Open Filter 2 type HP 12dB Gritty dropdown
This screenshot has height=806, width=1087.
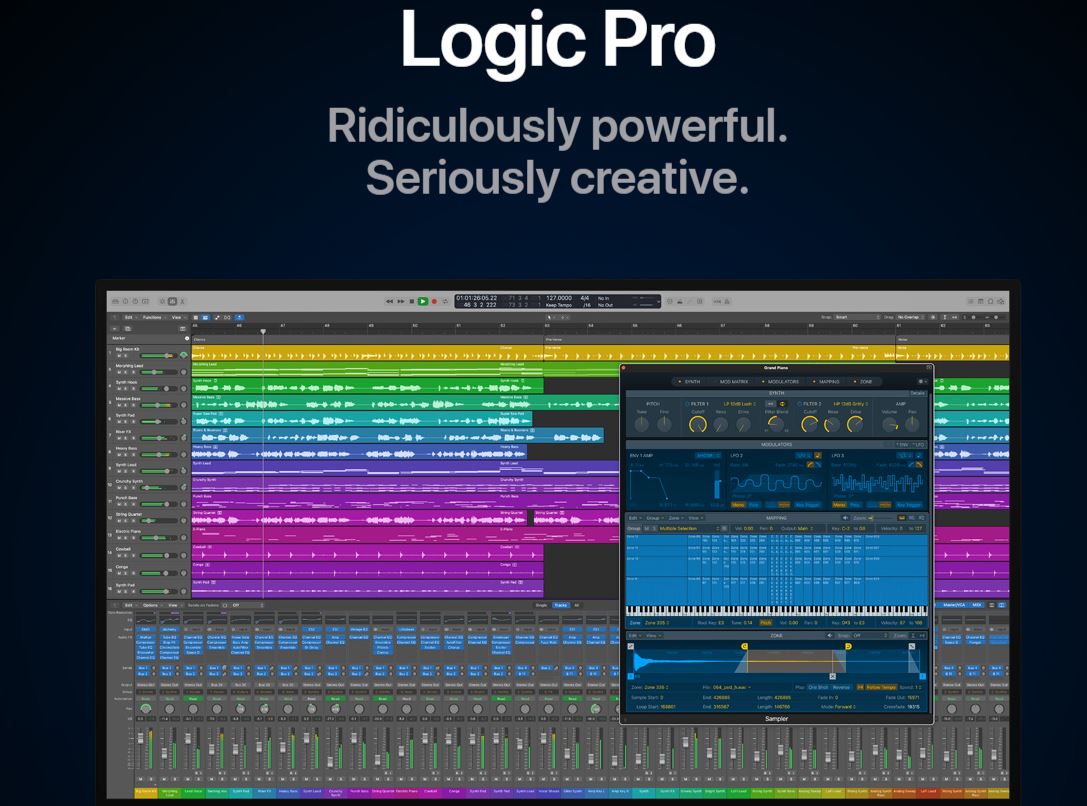pos(850,404)
